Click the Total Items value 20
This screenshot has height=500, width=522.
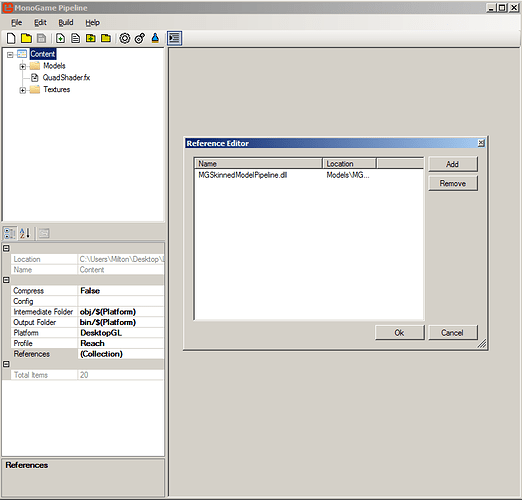point(121,375)
